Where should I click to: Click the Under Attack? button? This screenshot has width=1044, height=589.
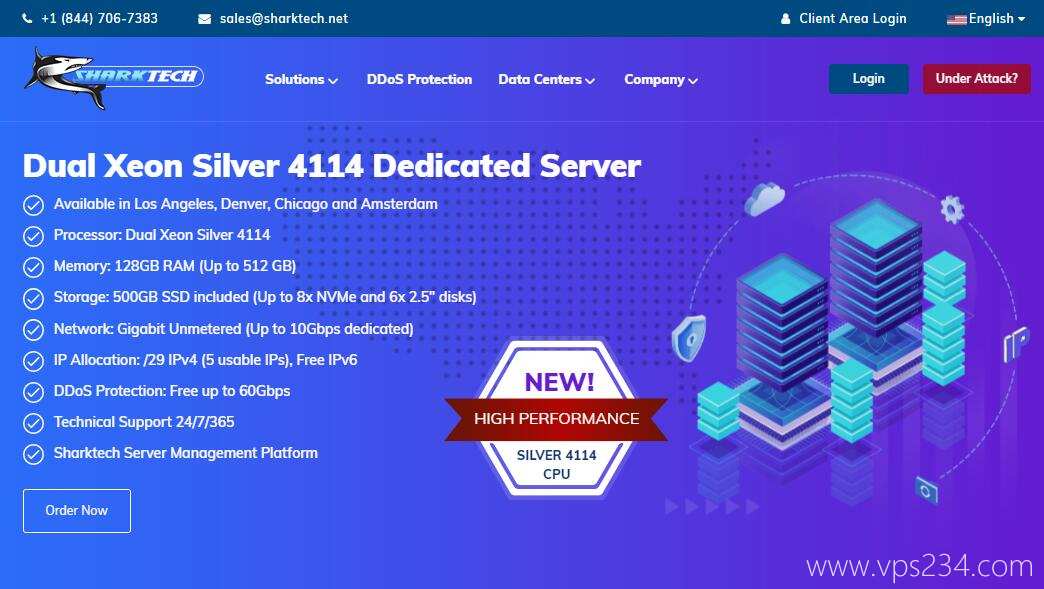point(977,79)
